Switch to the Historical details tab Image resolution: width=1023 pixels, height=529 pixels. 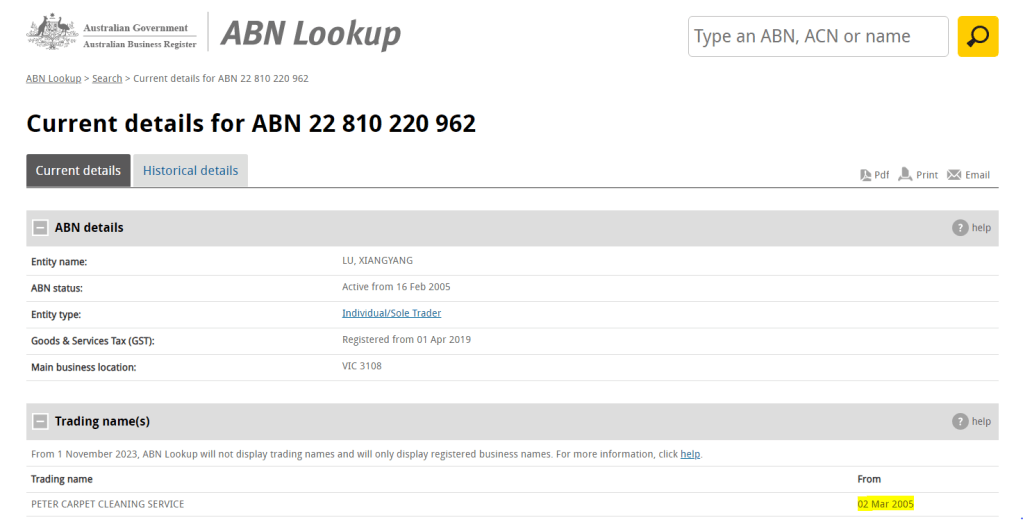[190, 171]
